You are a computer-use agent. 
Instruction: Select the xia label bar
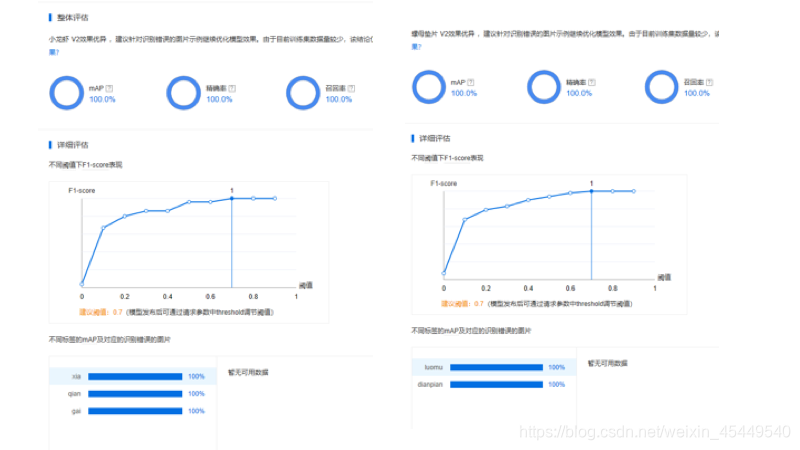click(x=135, y=377)
